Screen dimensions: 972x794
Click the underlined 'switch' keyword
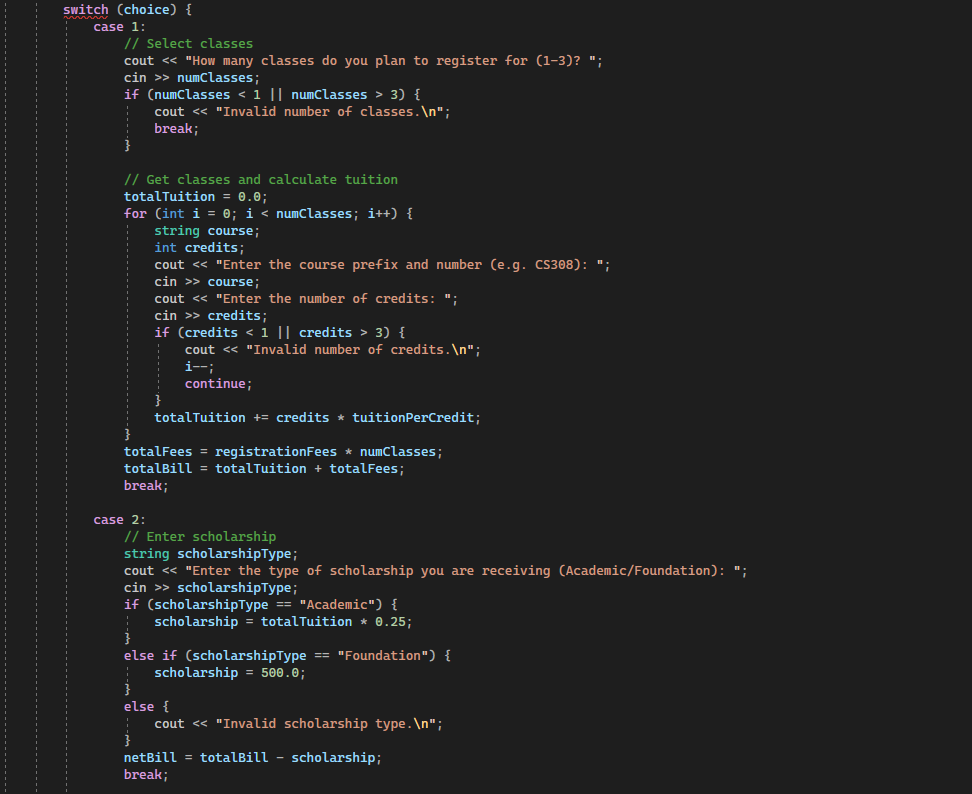[x=84, y=9]
